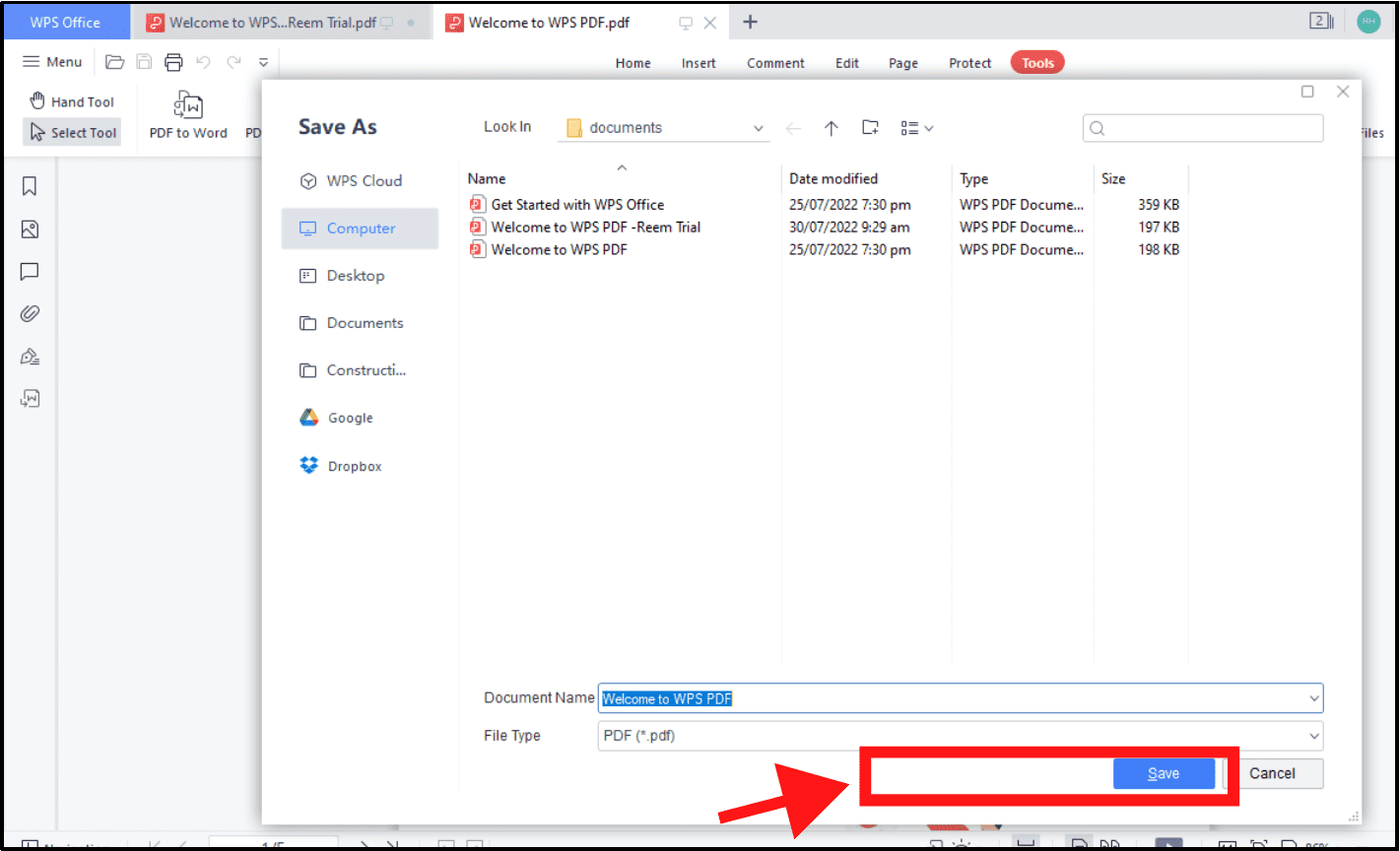Open the Attachments paperclip panel
Viewport: 1400px width, 851px height.
coord(30,314)
